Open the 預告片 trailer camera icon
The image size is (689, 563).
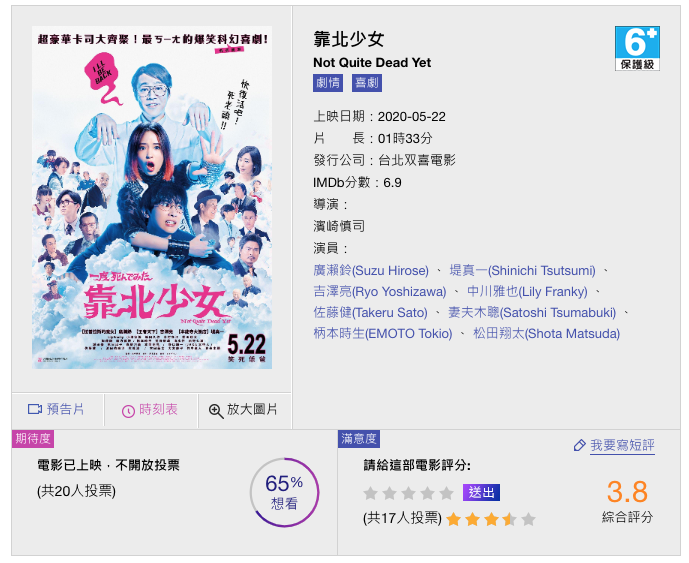tap(35, 409)
